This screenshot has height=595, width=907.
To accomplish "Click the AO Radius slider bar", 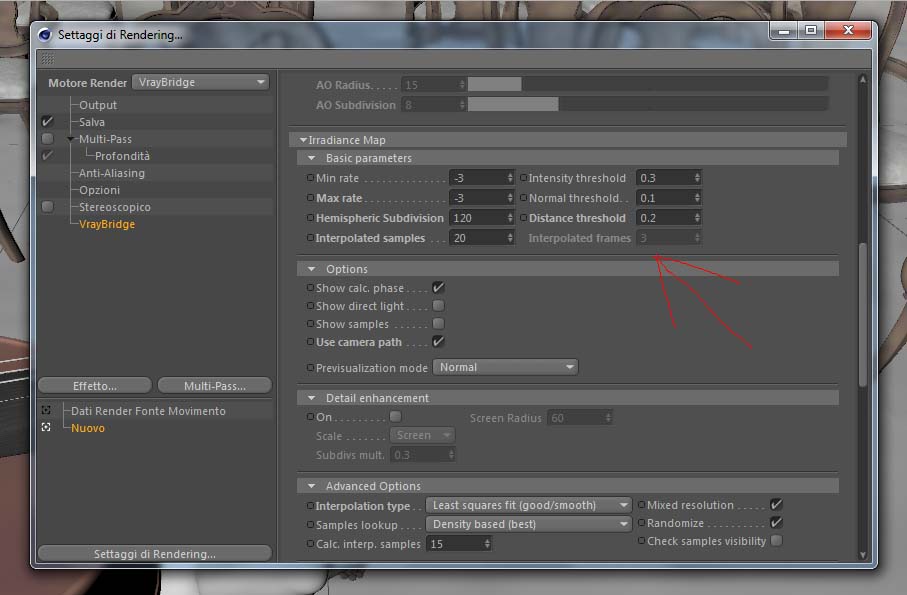I will (x=648, y=84).
